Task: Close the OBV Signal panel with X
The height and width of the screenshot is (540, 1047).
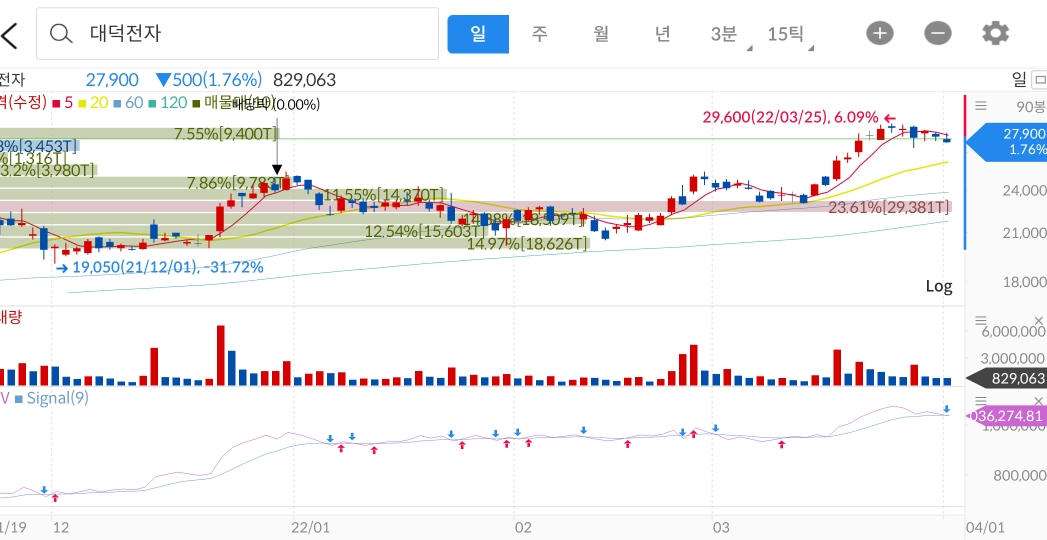Action: click(1038, 400)
